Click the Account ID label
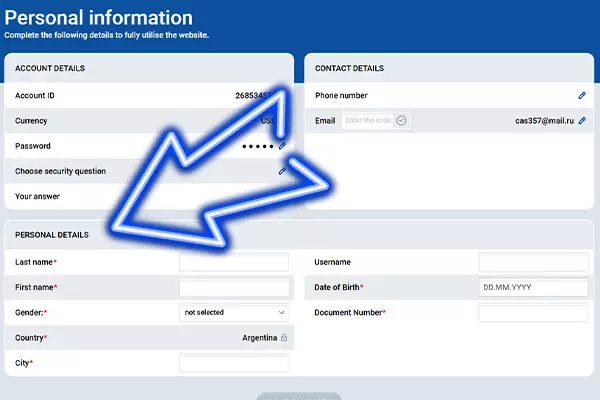The image size is (600, 400). [35, 96]
